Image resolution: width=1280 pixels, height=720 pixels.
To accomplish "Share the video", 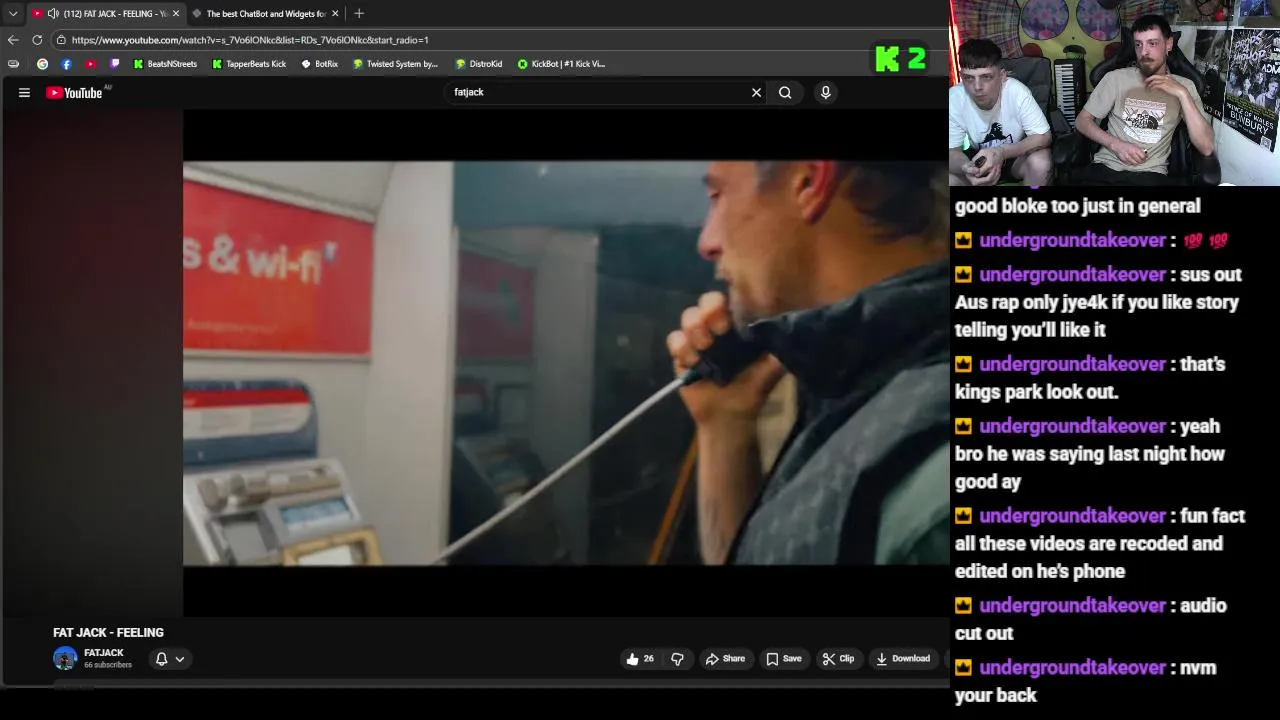I will 725,659.
